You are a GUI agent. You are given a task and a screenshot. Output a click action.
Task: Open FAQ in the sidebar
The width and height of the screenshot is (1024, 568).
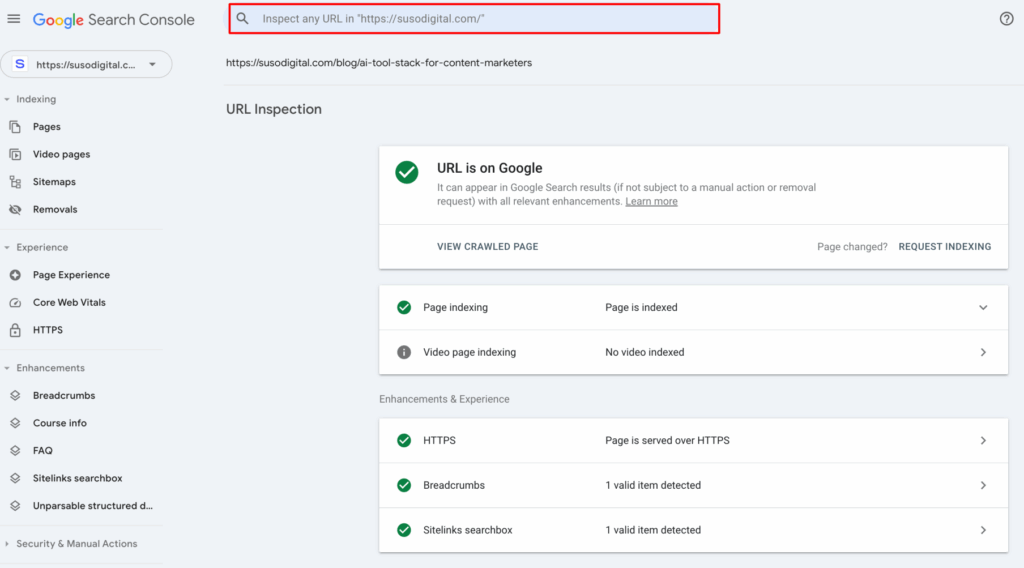point(42,450)
